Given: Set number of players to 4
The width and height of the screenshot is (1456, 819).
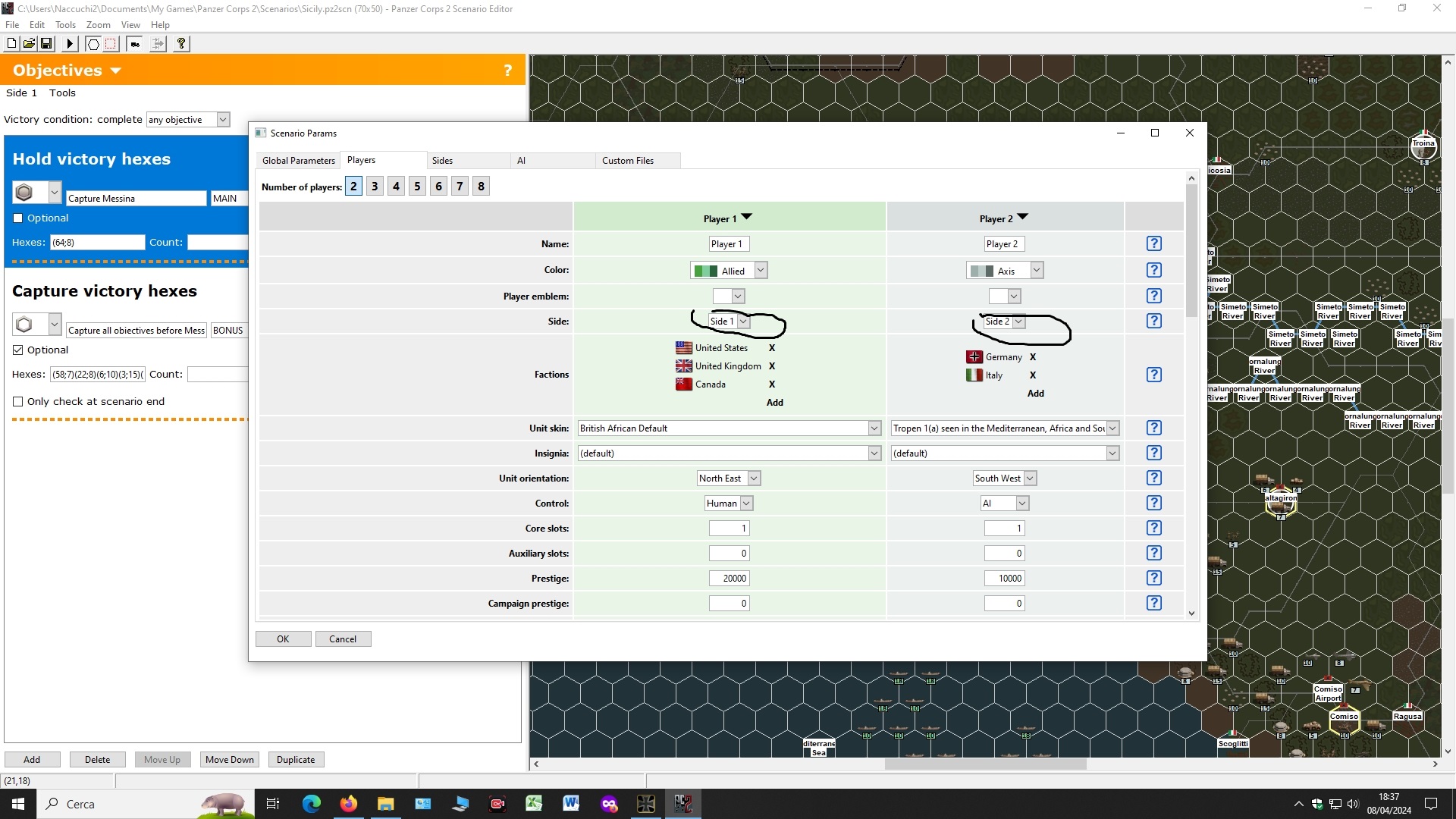Looking at the screenshot, I should (x=396, y=187).
